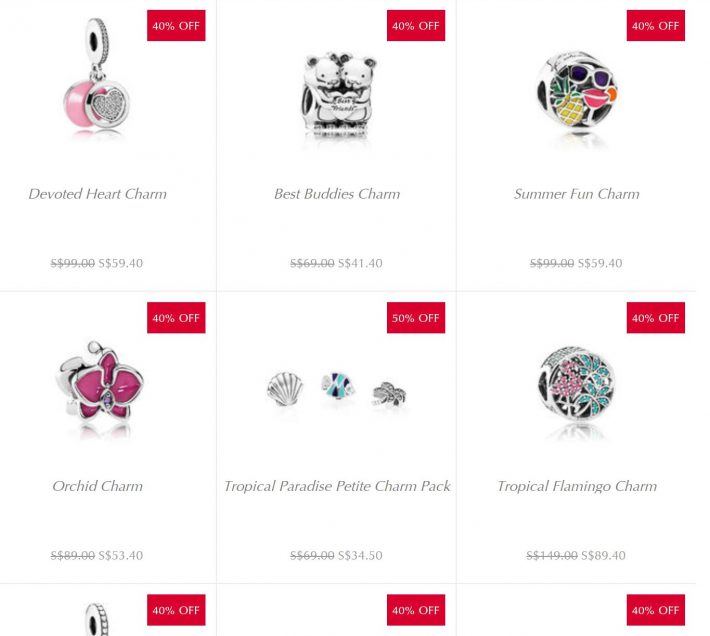Viewport: 710px width, 636px height.
Task: Click the 50% OFF red badge
Action: [416, 318]
